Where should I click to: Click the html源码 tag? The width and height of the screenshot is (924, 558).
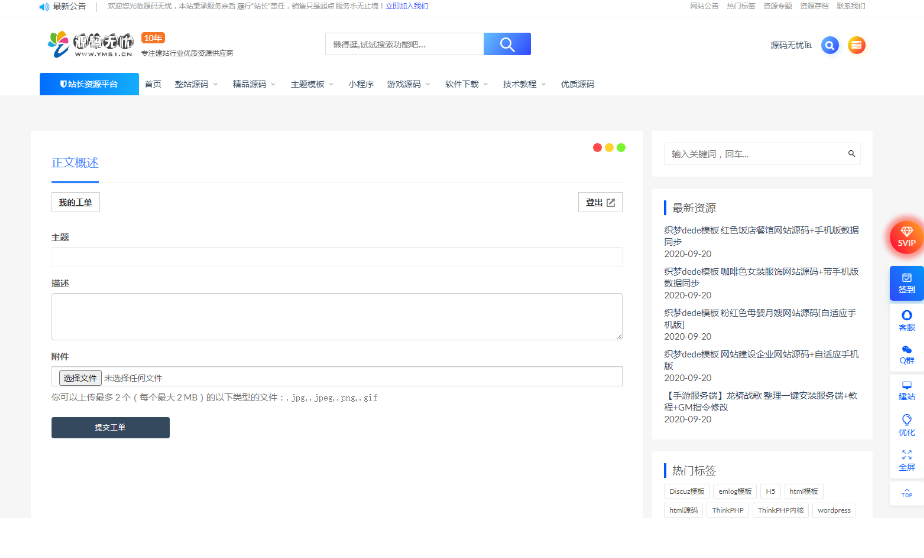pyautogui.click(x=684, y=510)
